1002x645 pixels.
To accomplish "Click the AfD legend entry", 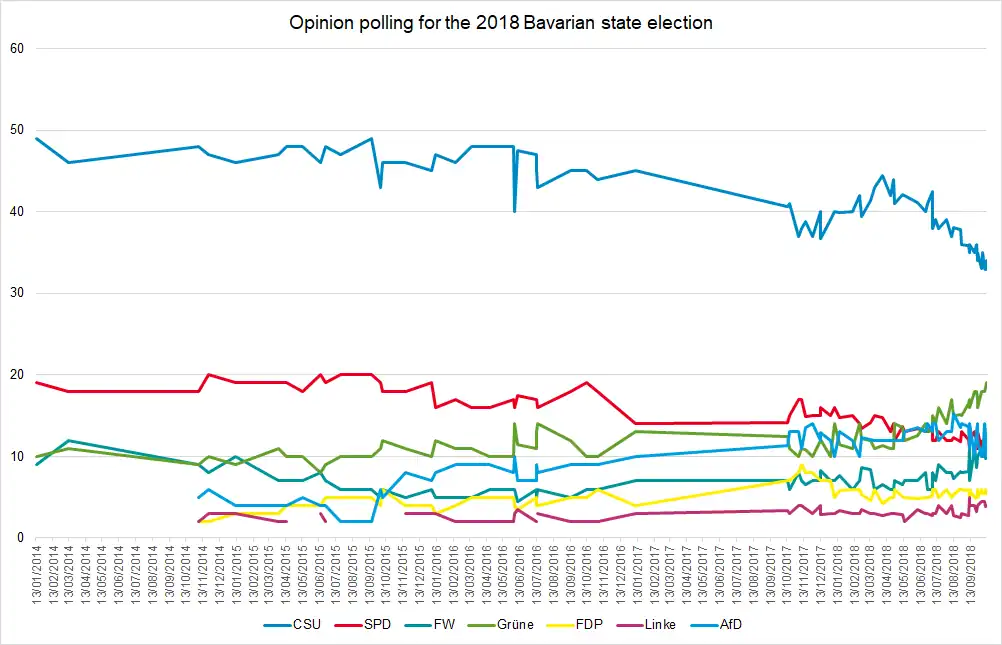I will click(x=757, y=625).
